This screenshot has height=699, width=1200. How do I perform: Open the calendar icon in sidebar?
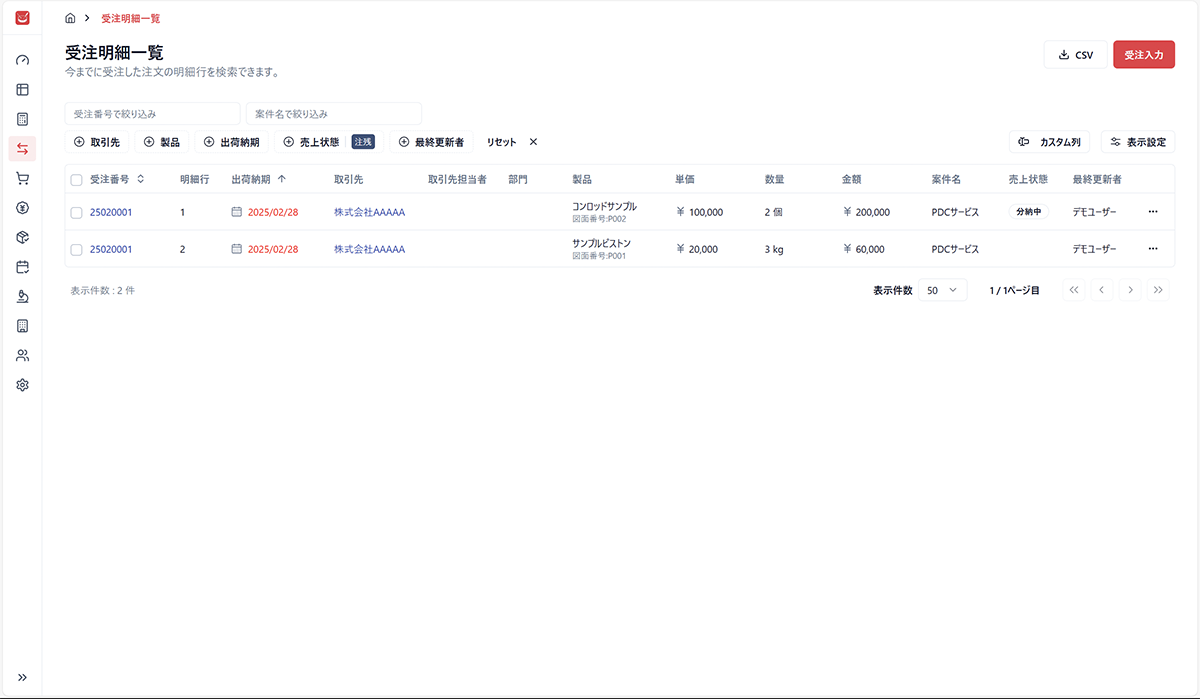coord(22,267)
